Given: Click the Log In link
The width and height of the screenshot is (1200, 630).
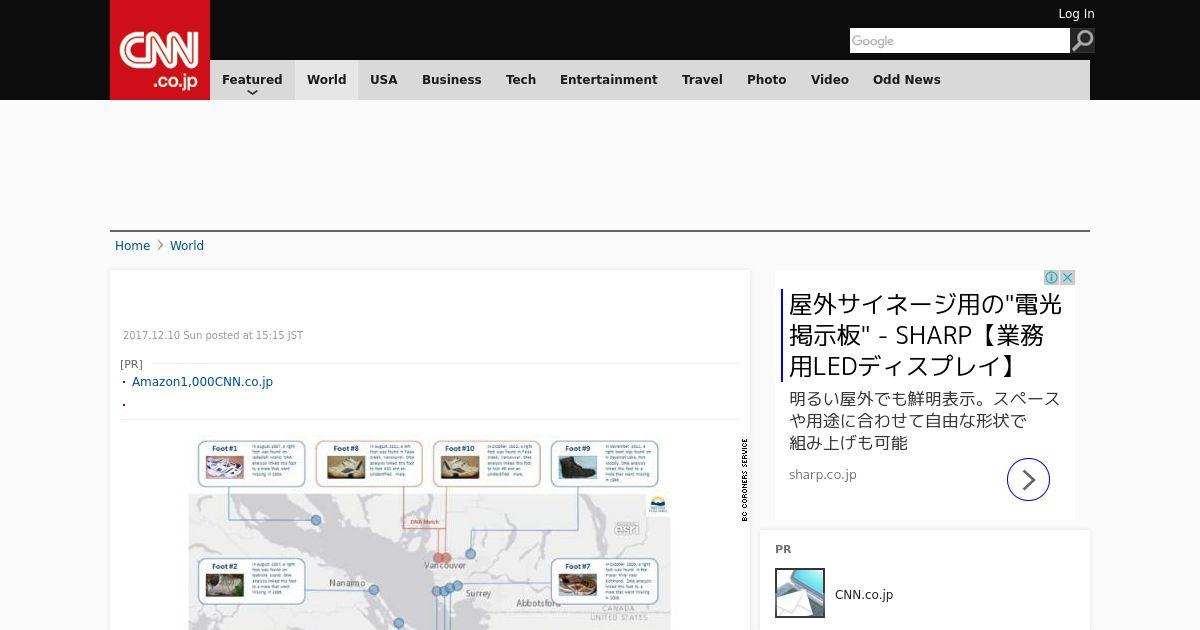Looking at the screenshot, I should [1076, 14].
